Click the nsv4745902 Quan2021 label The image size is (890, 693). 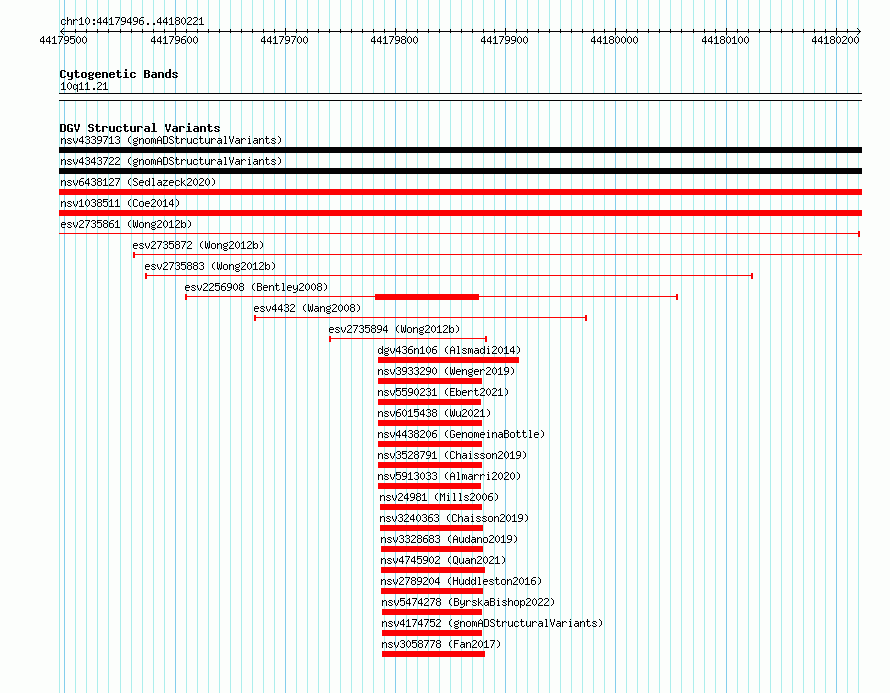pos(443,560)
